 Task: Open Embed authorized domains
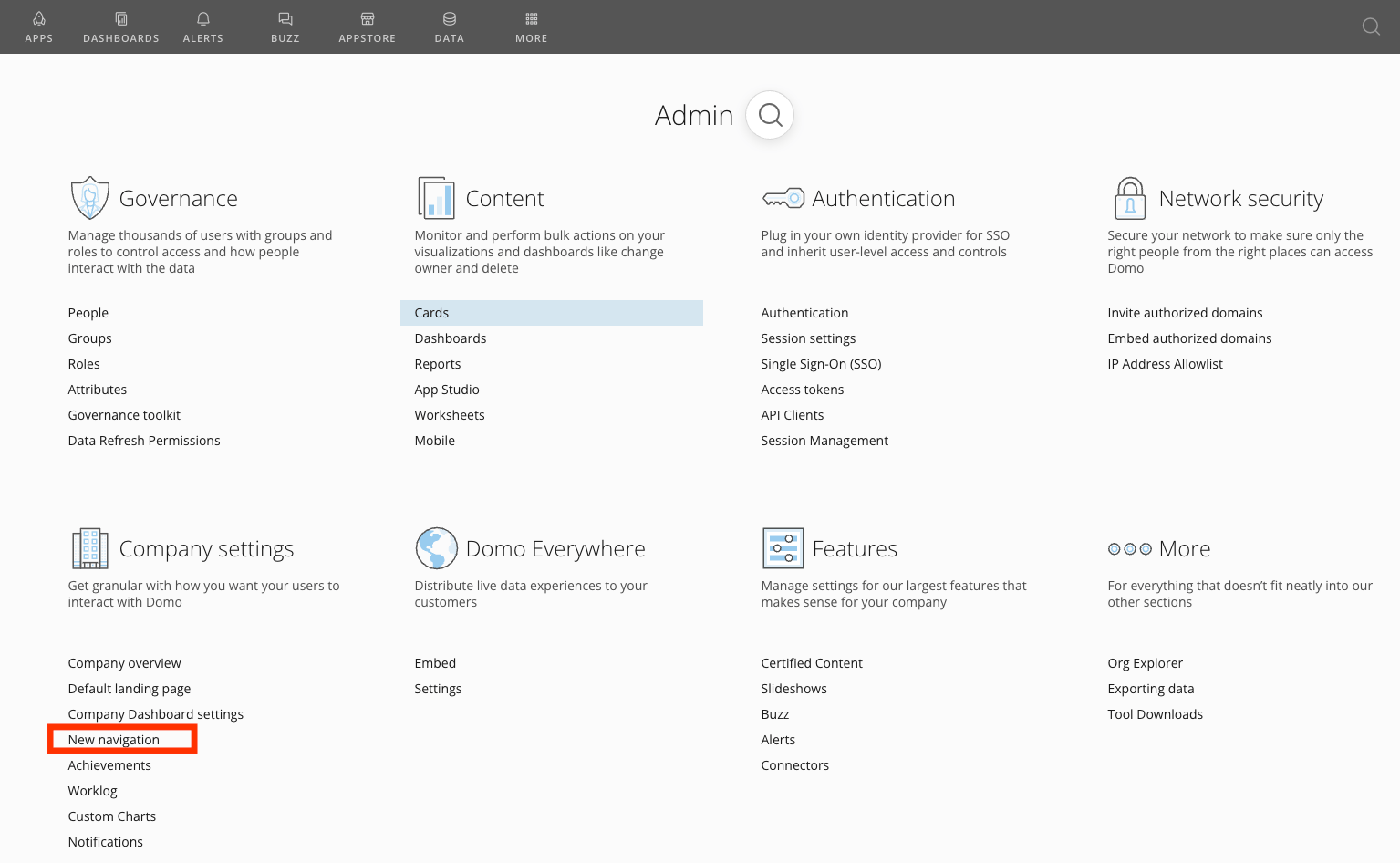click(1189, 338)
